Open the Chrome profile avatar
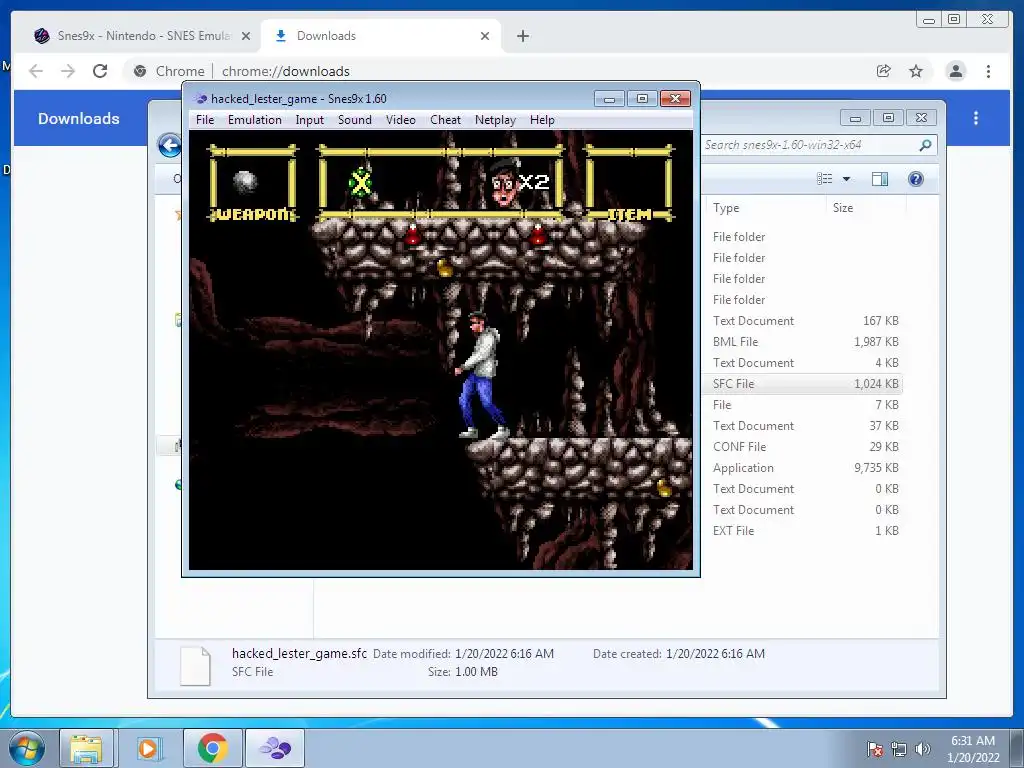The image size is (1024, 768). click(x=955, y=71)
